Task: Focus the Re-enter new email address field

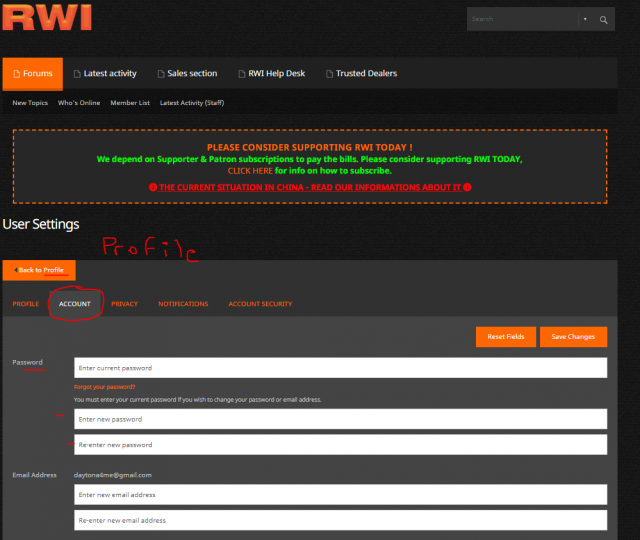Action: [x=340, y=520]
